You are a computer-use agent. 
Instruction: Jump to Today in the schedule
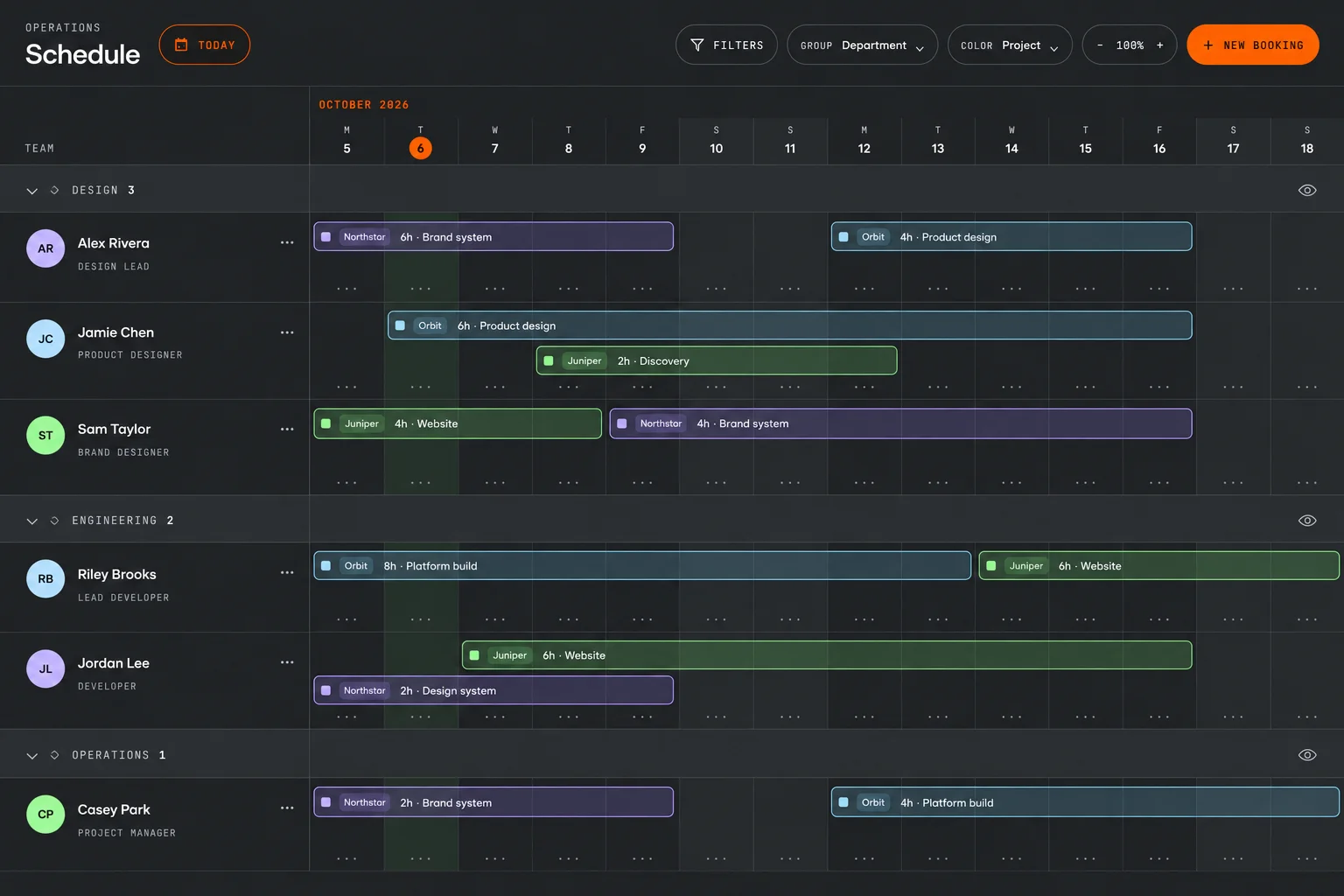point(205,45)
